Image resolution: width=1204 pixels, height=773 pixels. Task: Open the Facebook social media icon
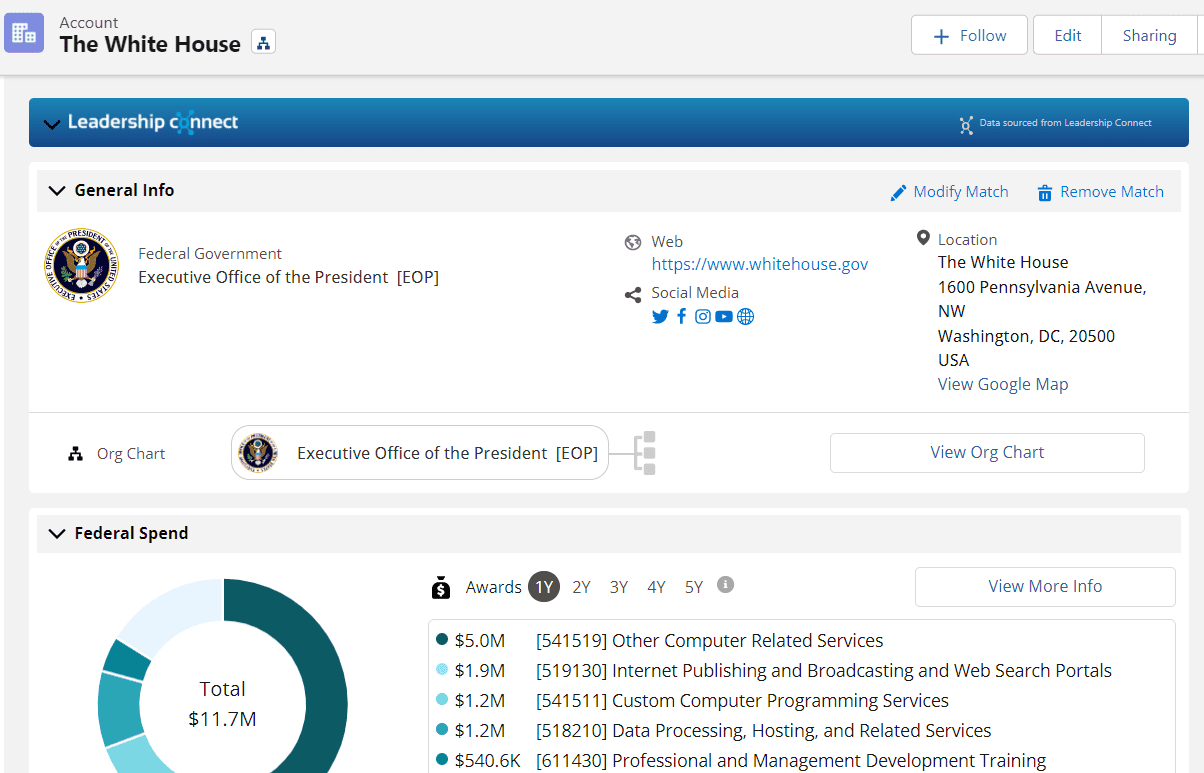(682, 317)
